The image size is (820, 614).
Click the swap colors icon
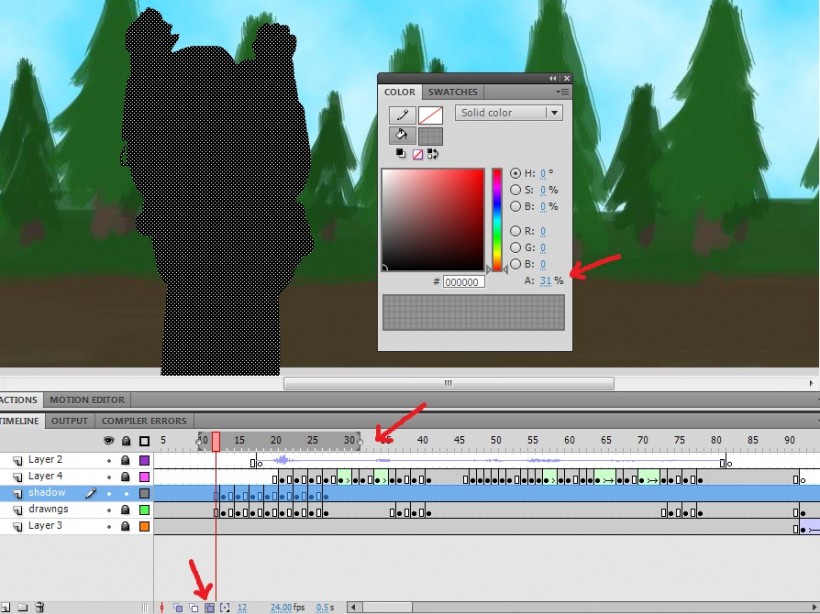433,154
